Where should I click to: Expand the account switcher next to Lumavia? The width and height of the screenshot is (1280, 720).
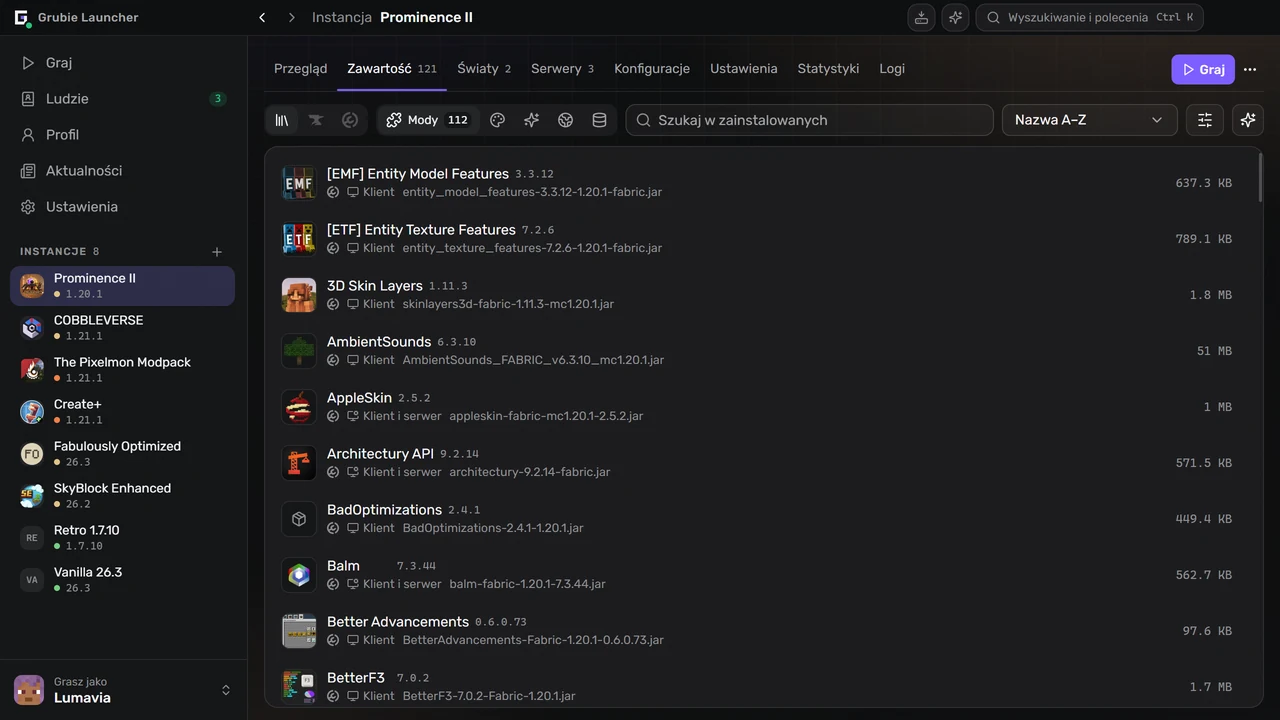tap(226, 690)
